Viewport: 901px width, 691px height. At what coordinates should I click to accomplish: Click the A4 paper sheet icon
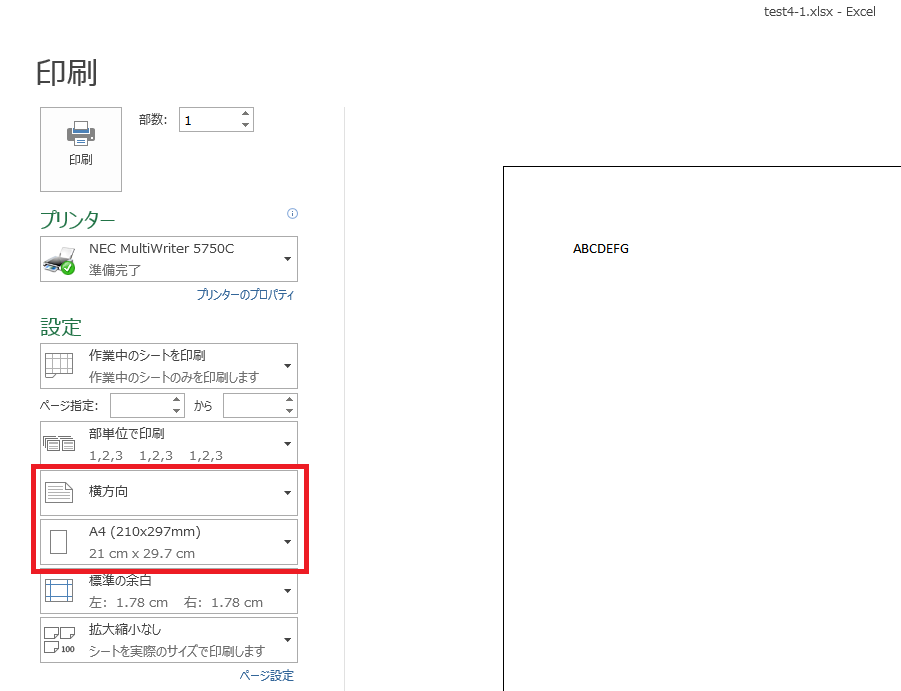click(59, 542)
